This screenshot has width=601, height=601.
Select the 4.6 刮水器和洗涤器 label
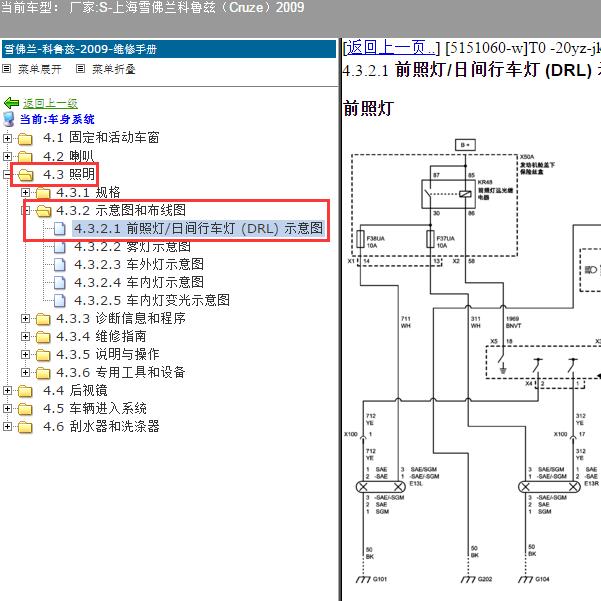tap(101, 427)
